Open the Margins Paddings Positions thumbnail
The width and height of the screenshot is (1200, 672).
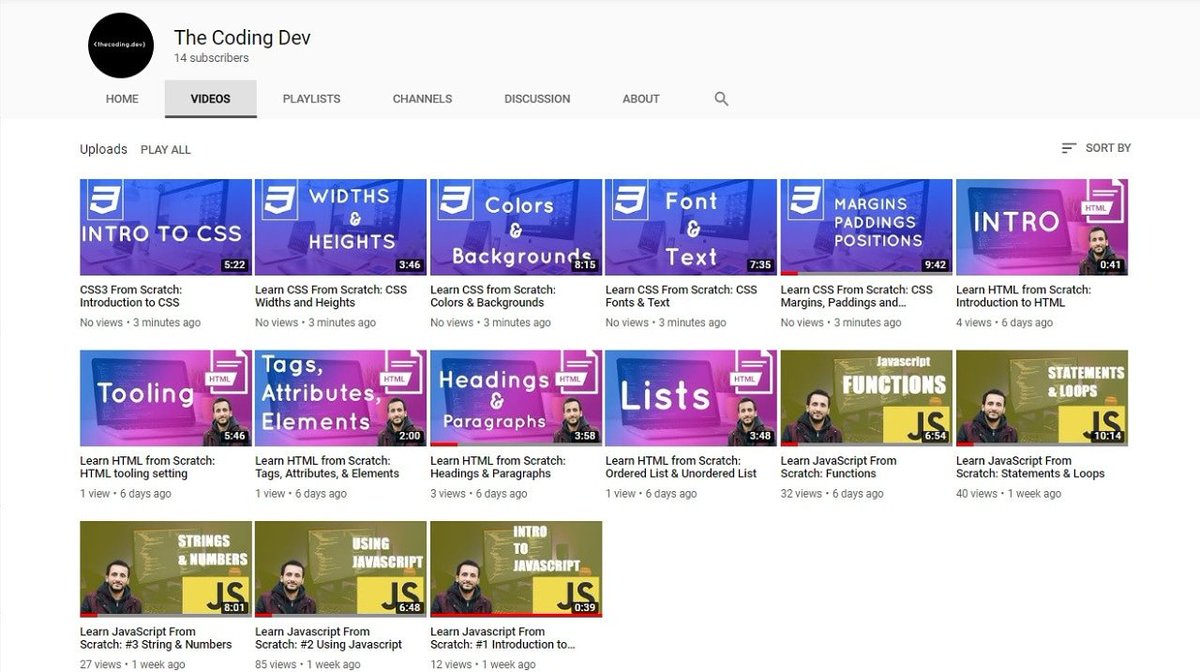click(x=866, y=227)
